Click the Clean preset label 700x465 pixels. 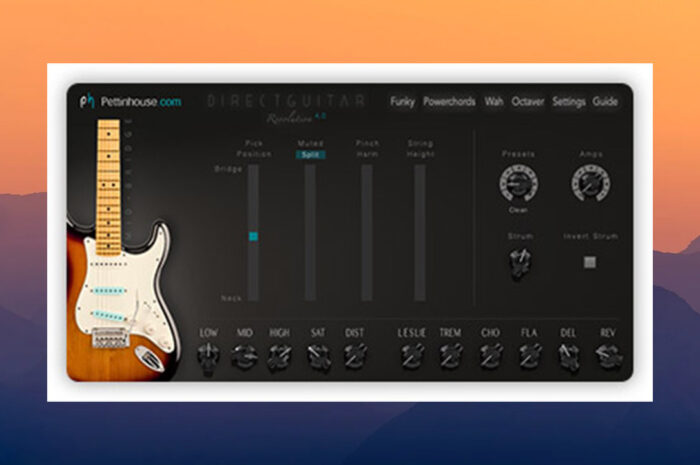518,210
